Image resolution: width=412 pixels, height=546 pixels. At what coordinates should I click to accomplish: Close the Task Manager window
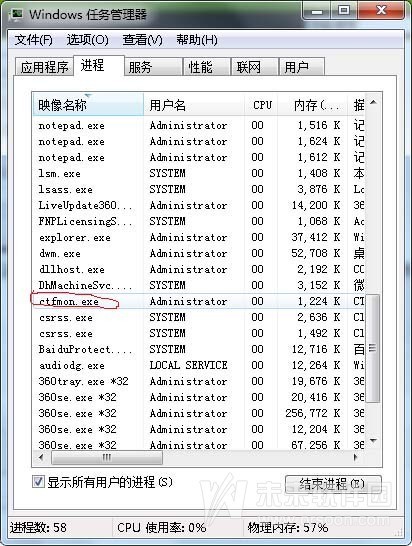[x=381, y=11]
